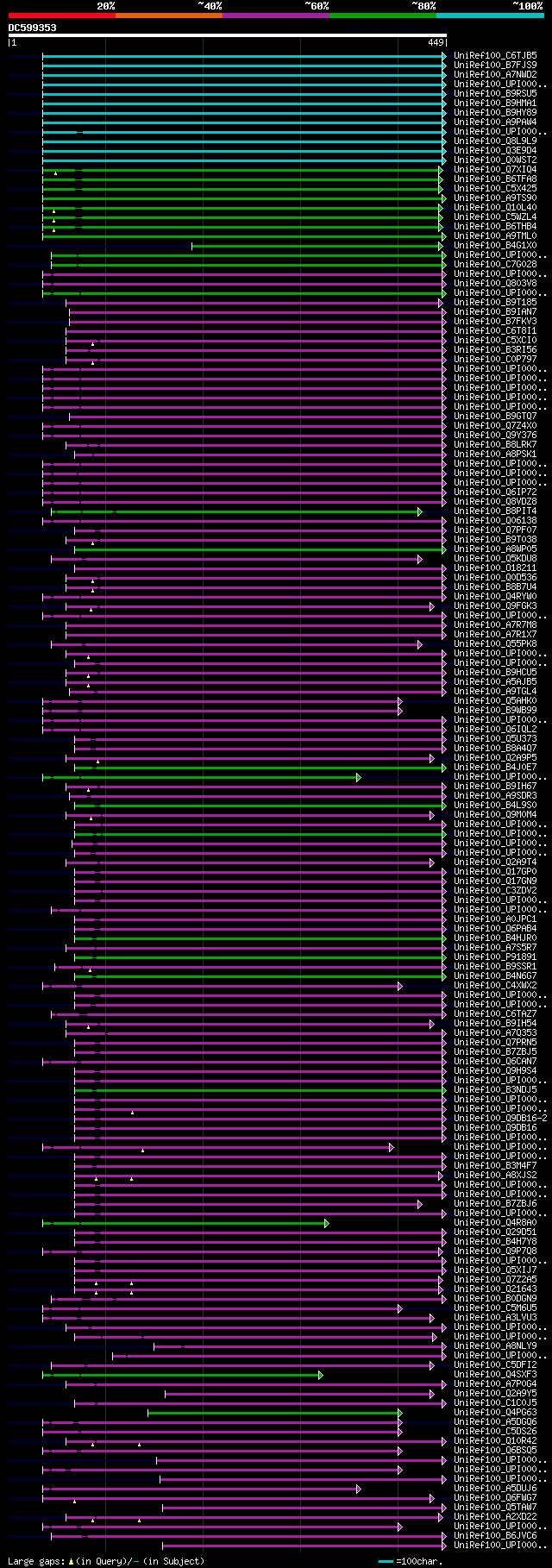Screen dimensions: 552x1568
Task: Select the UniRef100_A5AJB5 label
Action: [495, 681]
